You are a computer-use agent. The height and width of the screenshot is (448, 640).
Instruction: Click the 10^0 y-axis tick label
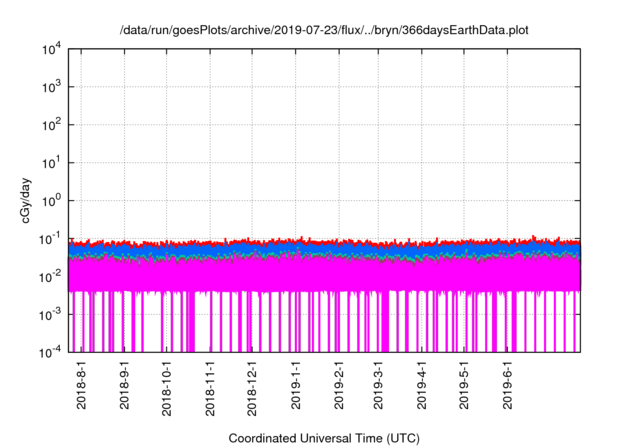pos(50,200)
